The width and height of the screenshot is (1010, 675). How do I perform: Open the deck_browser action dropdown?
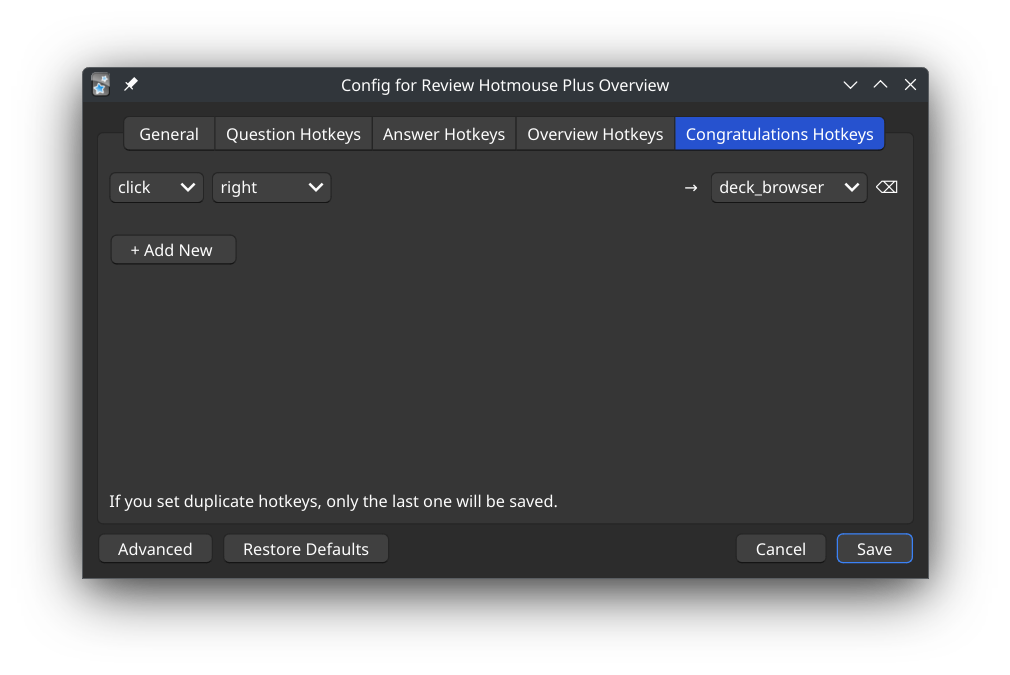pyautogui.click(x=788, y=188)
